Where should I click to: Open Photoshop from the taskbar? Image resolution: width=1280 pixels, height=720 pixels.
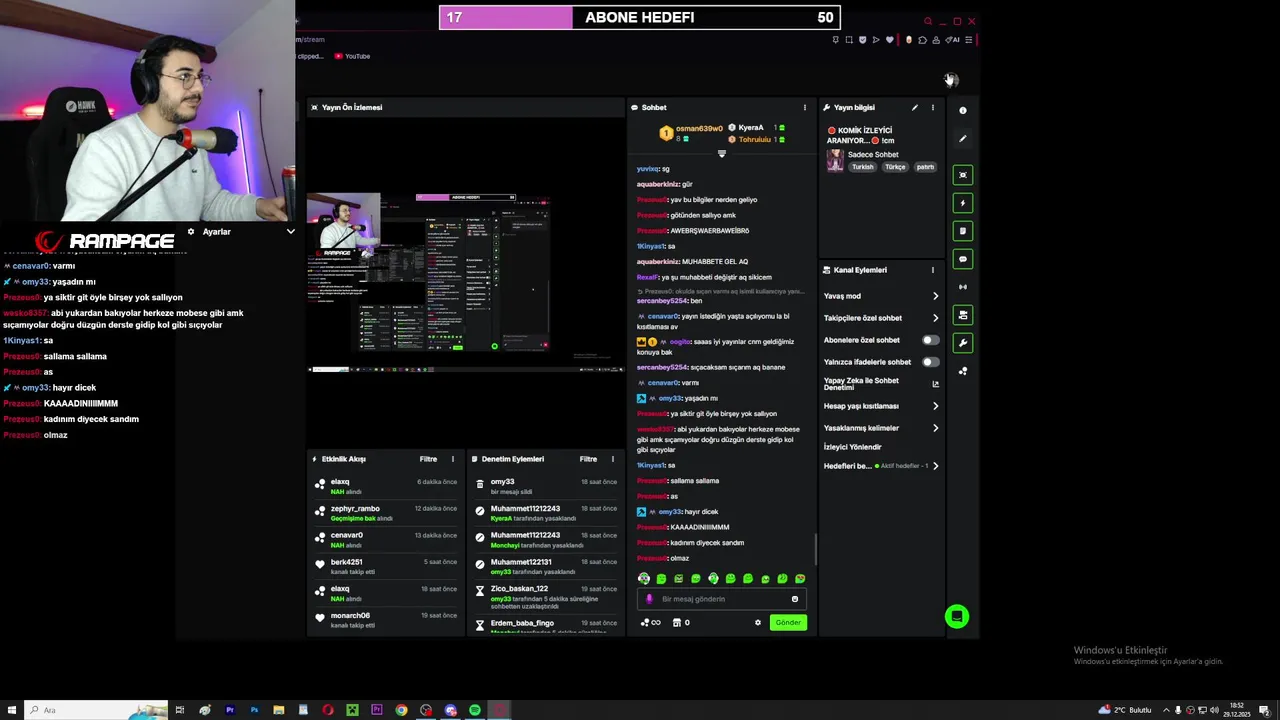[254, 710]
